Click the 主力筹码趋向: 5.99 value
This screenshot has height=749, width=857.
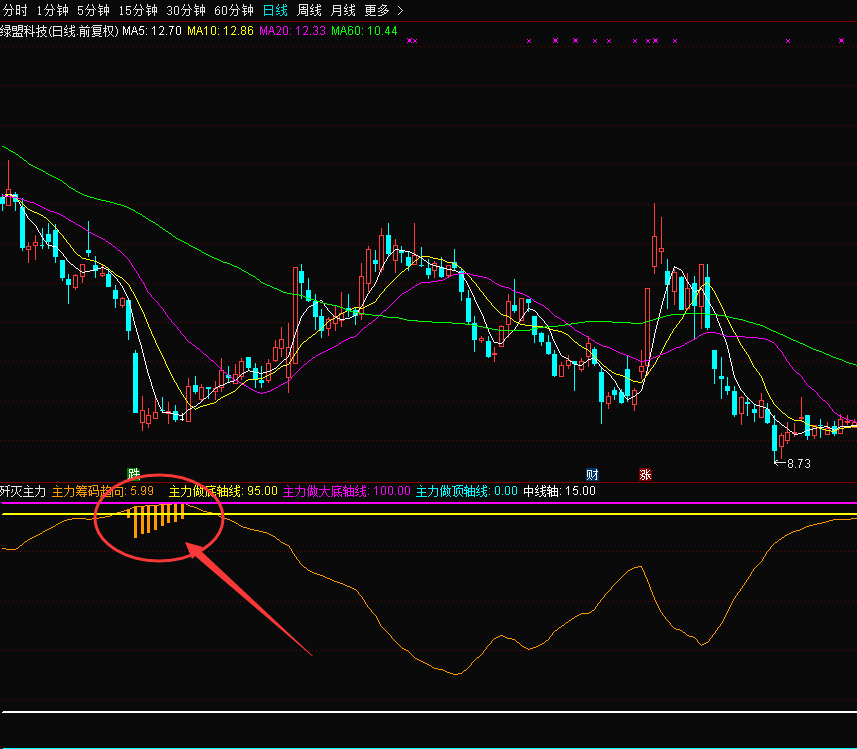pyautogui.click(x=103, y=491)
